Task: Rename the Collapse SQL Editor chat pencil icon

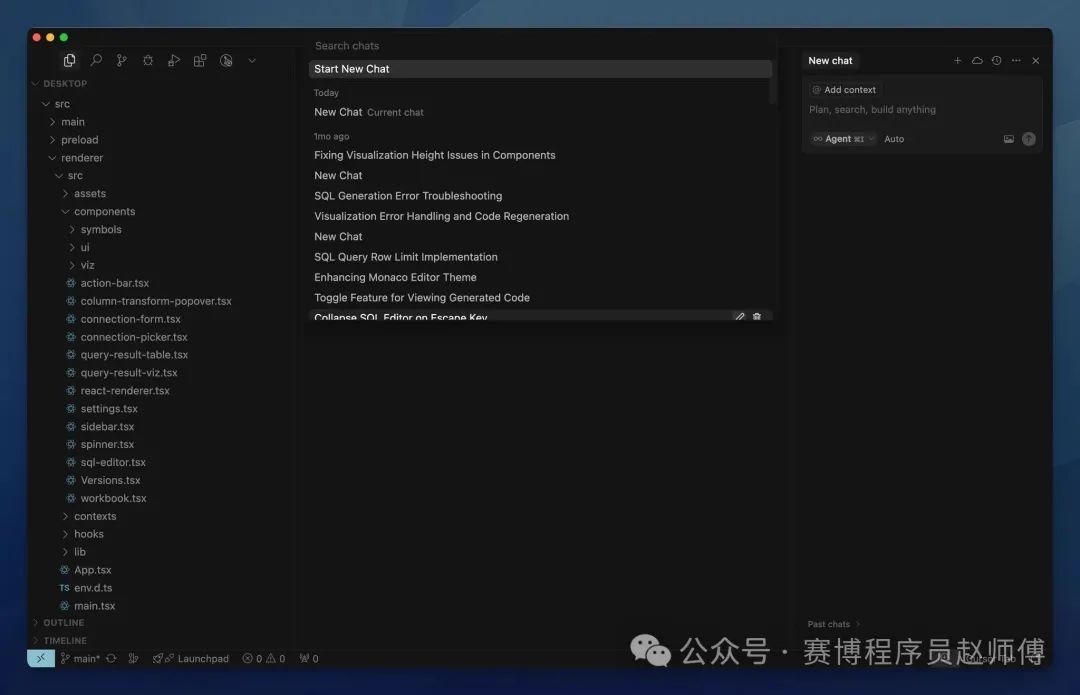Action: pyautogui.click(x=740, y=316)
